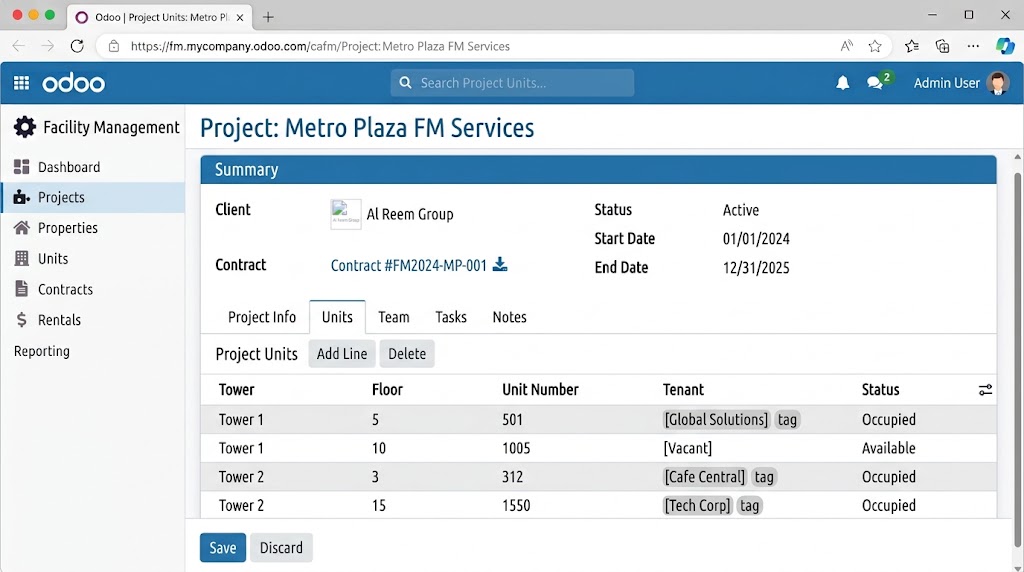Select unit number 1005 cell
1024x572 pixels.
[516, 449]
